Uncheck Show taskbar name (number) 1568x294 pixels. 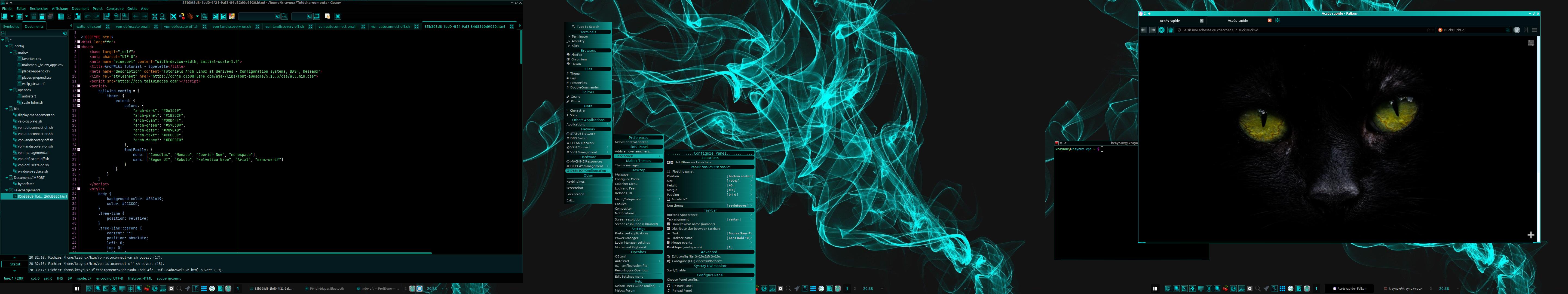668,224
